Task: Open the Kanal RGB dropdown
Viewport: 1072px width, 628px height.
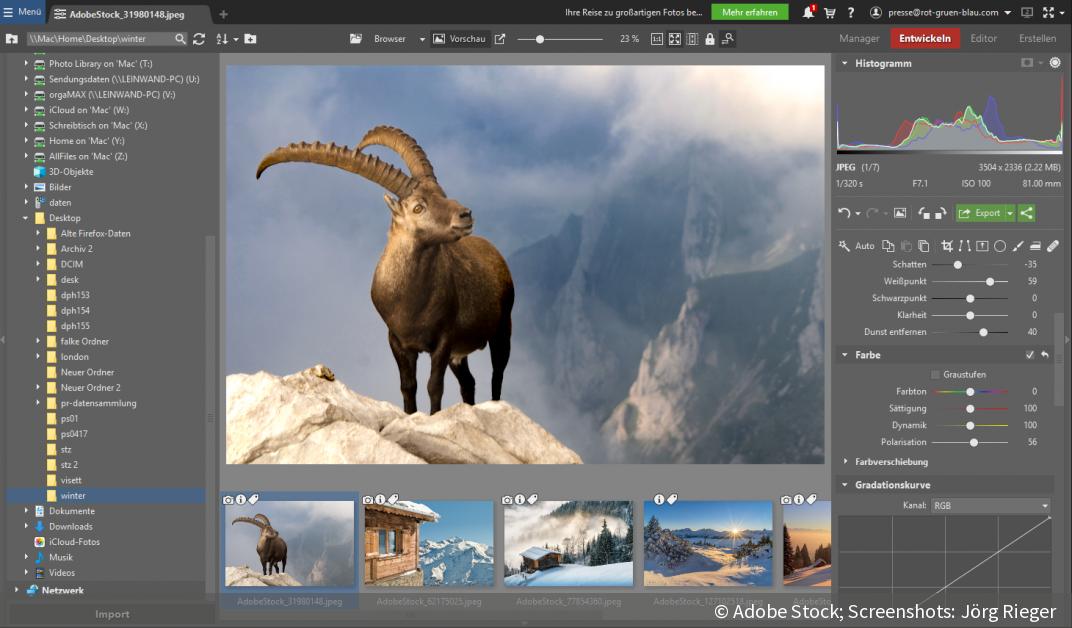Action: [990, 506]
